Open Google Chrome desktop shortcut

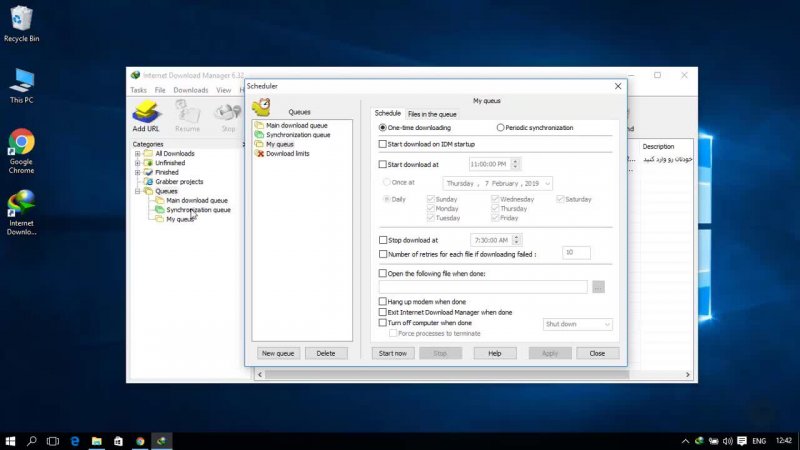pos(21,150)
